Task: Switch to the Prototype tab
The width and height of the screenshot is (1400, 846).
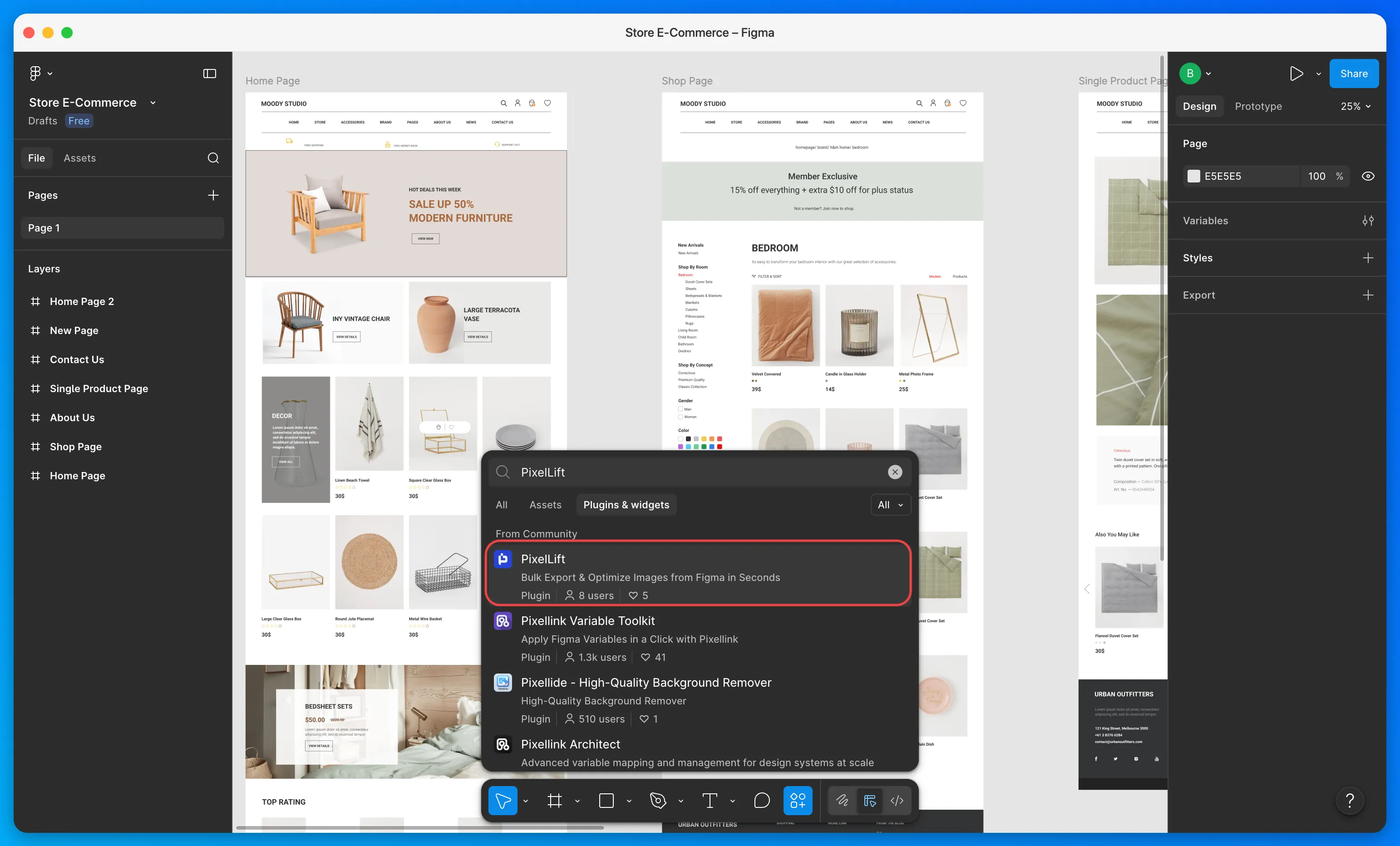Action: [x=1258, y=106]
